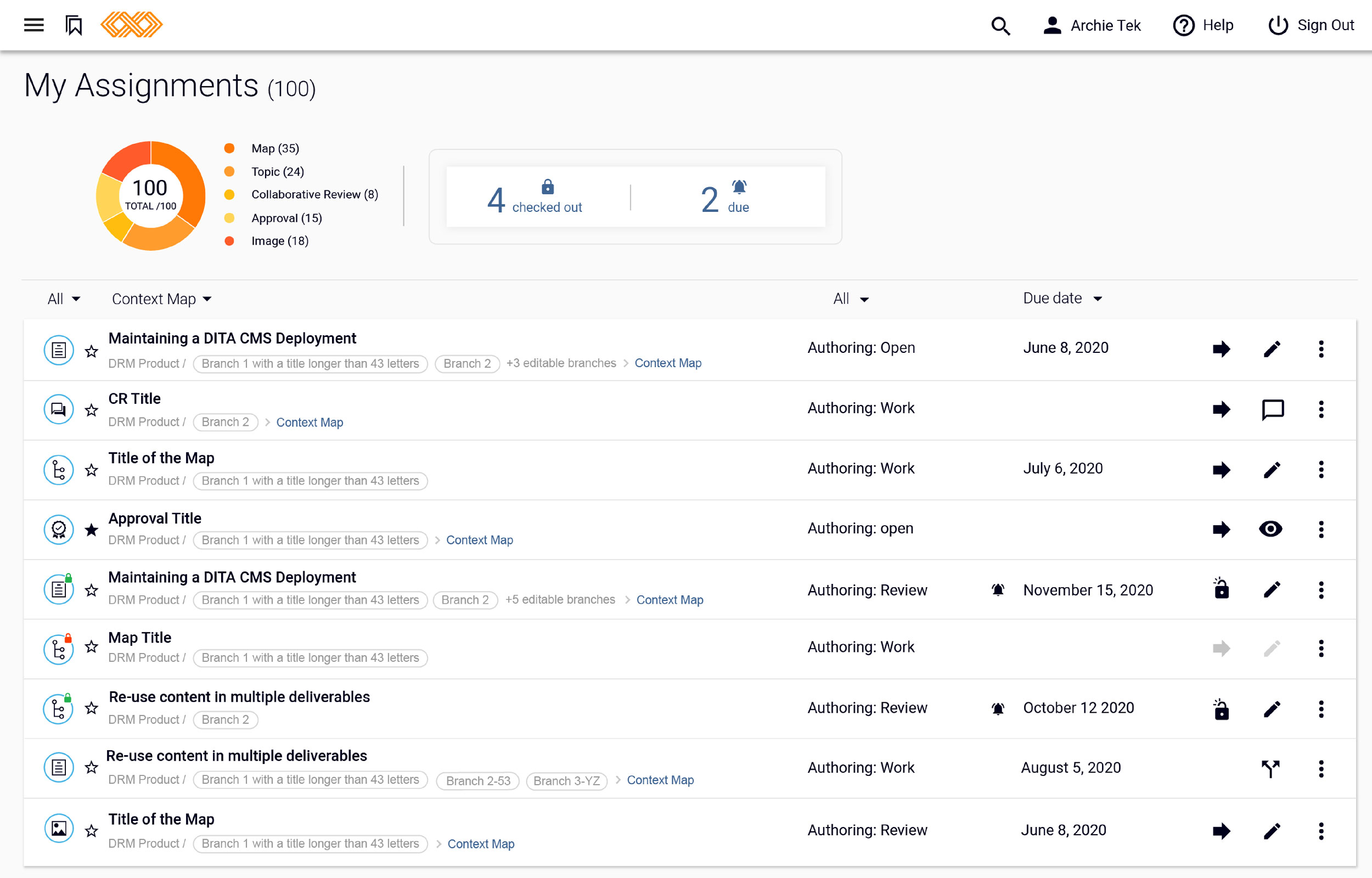Open Context Map link in CR Title row
This screenshot has height=878, width=1372.
point(310,423)
